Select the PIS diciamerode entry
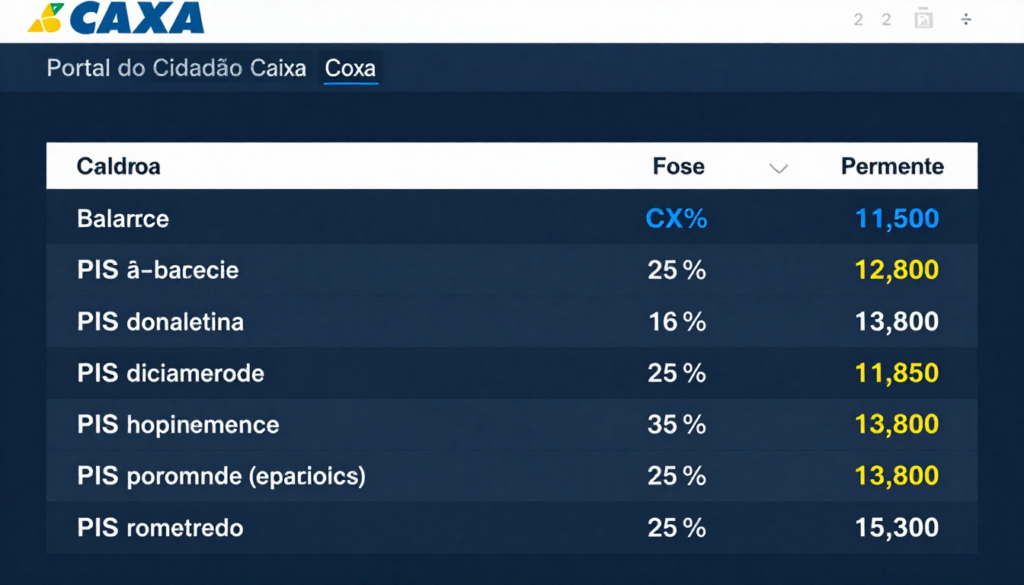Screen dimensions: 1024x585 click(x=170, y=374)
